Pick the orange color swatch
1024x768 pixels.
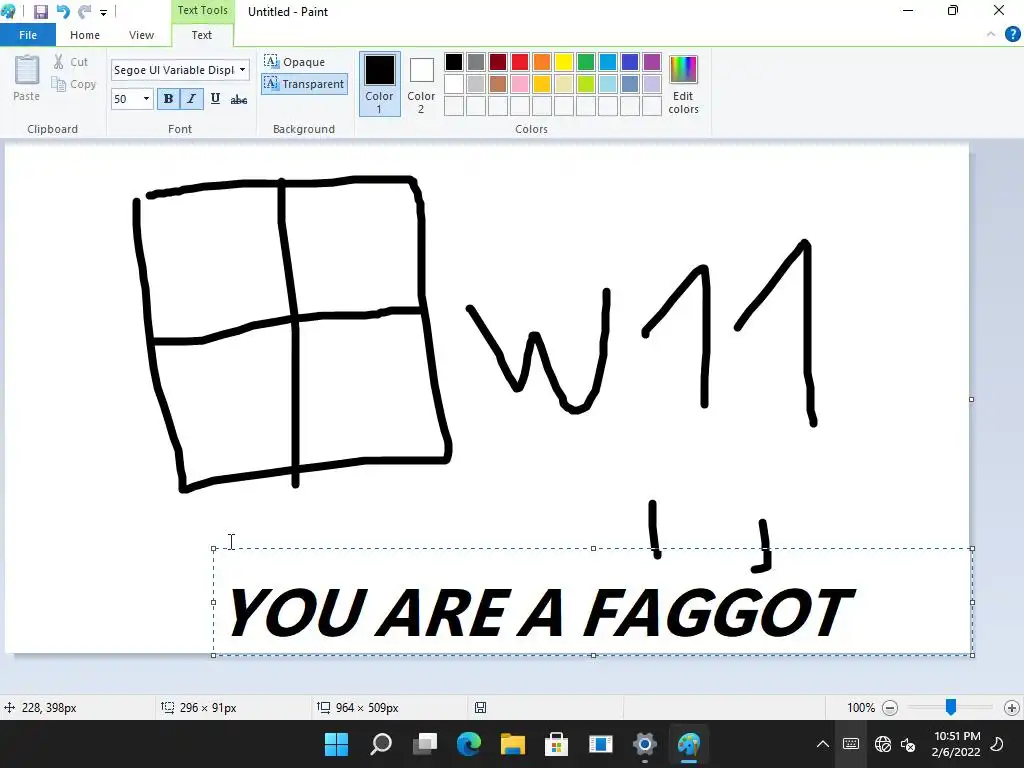click(542, 62)
